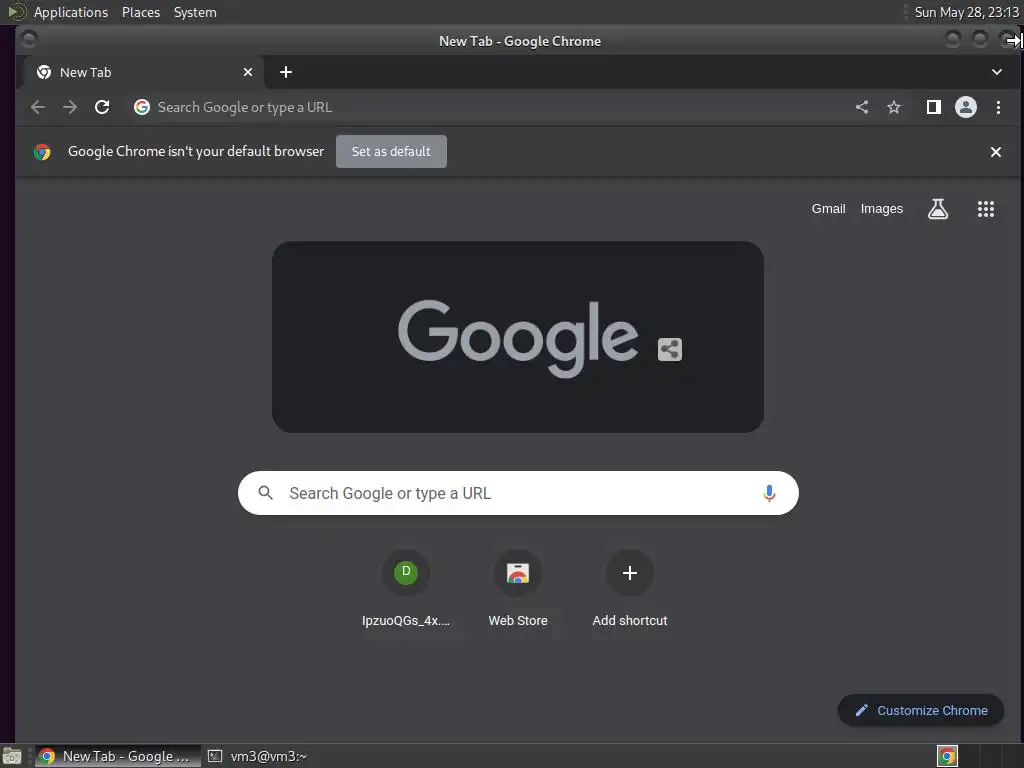Viewport: 1024px width, 768px height.
Task: Click the Chrome tray icon in bottom panel
Action: tap(947, 756)
